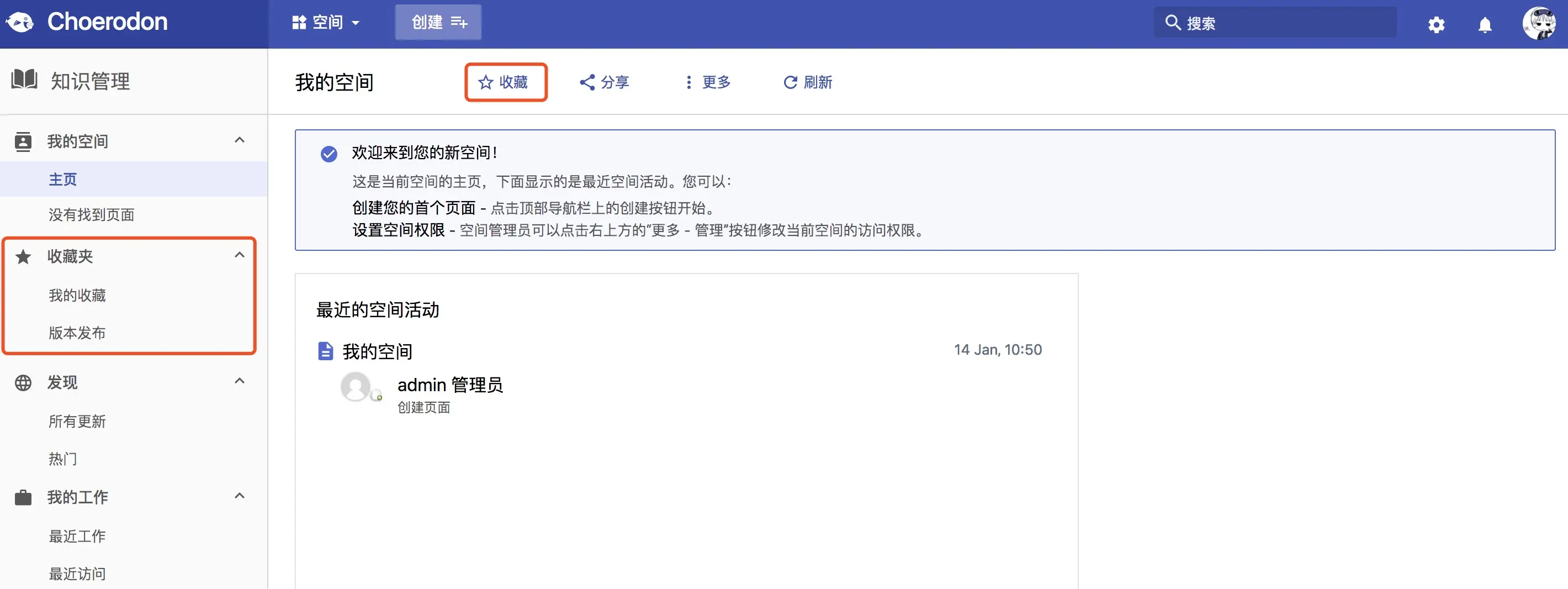Collapse the 我的空间 sidebar section
The image size is (1568, 589).
click(x=240, y=140)
